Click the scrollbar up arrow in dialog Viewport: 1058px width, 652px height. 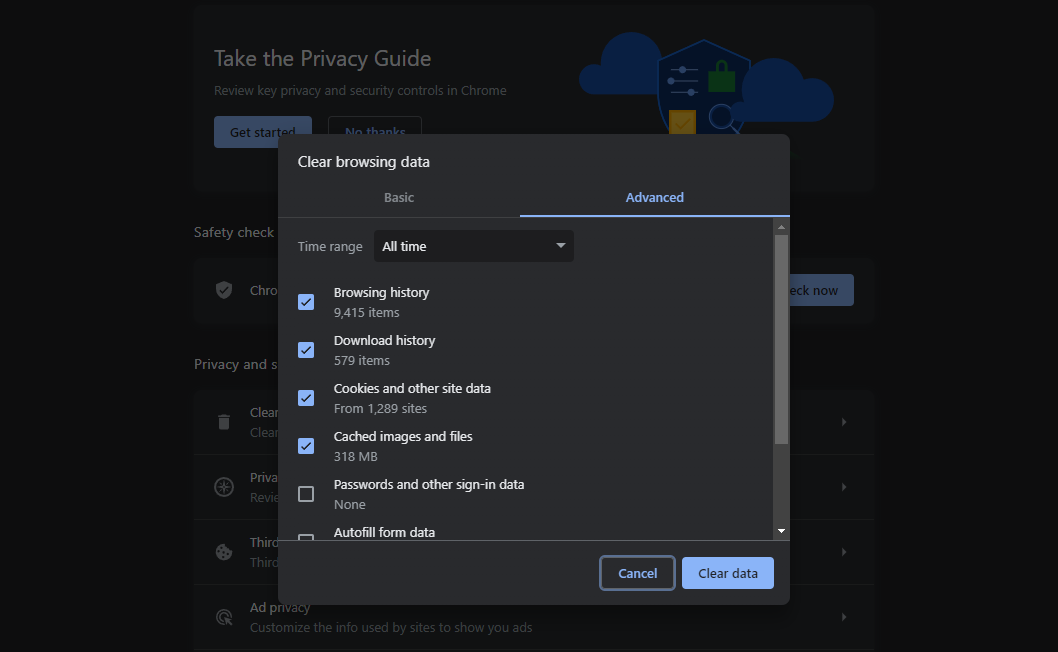781,228
